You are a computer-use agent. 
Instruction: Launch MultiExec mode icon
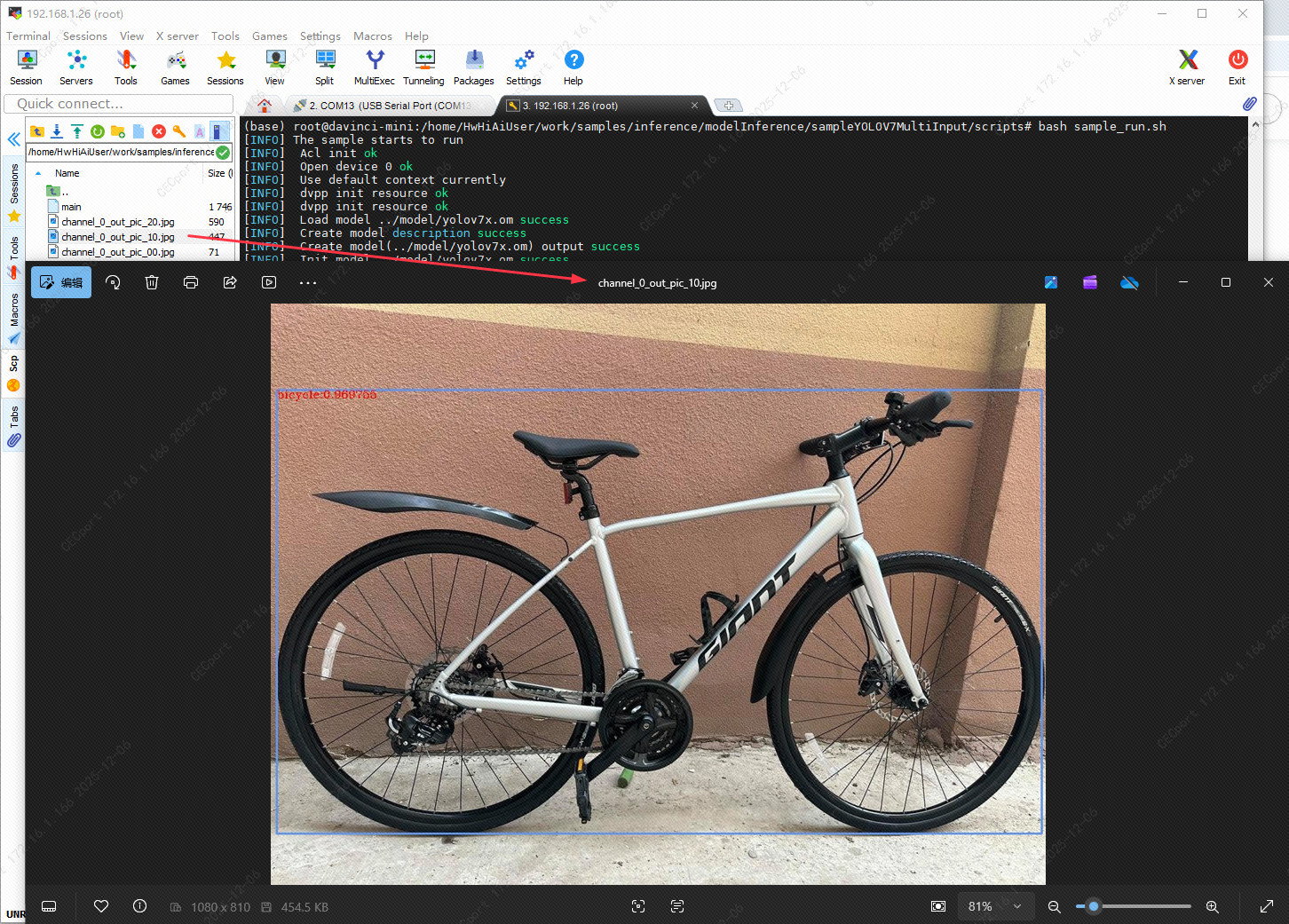375,67
